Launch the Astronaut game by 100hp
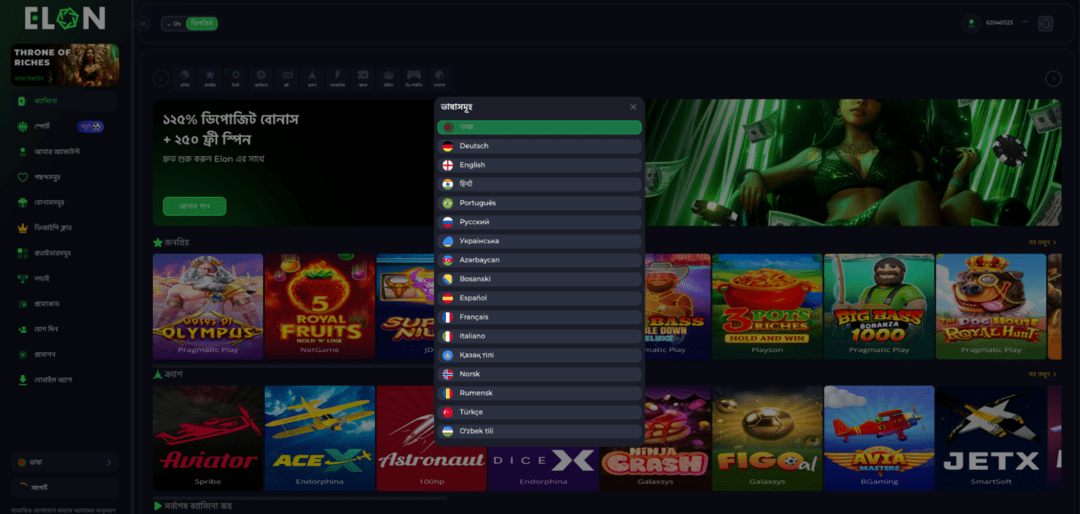 coord(431,438)
